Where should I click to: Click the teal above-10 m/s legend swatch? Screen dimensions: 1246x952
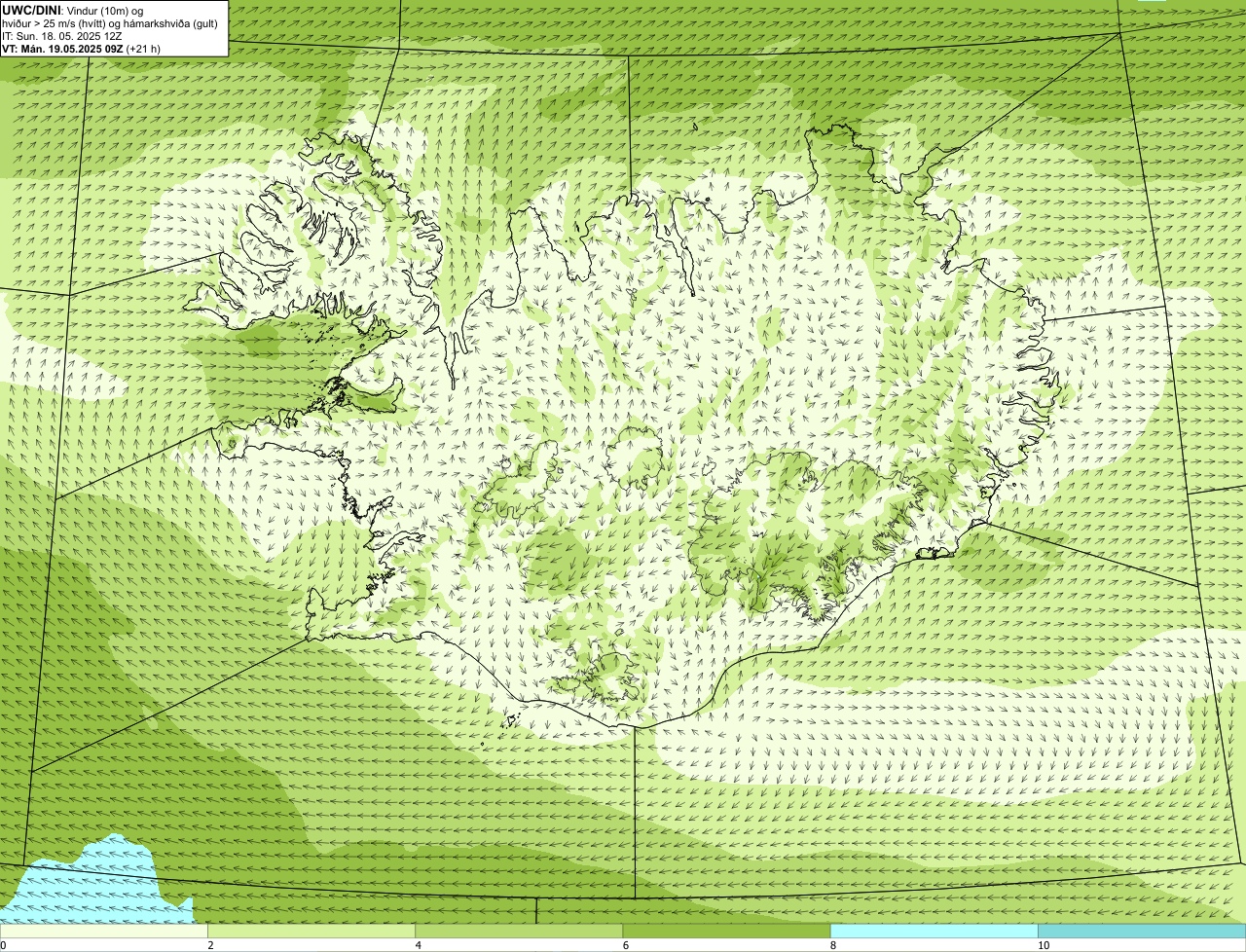[1142, 932]
